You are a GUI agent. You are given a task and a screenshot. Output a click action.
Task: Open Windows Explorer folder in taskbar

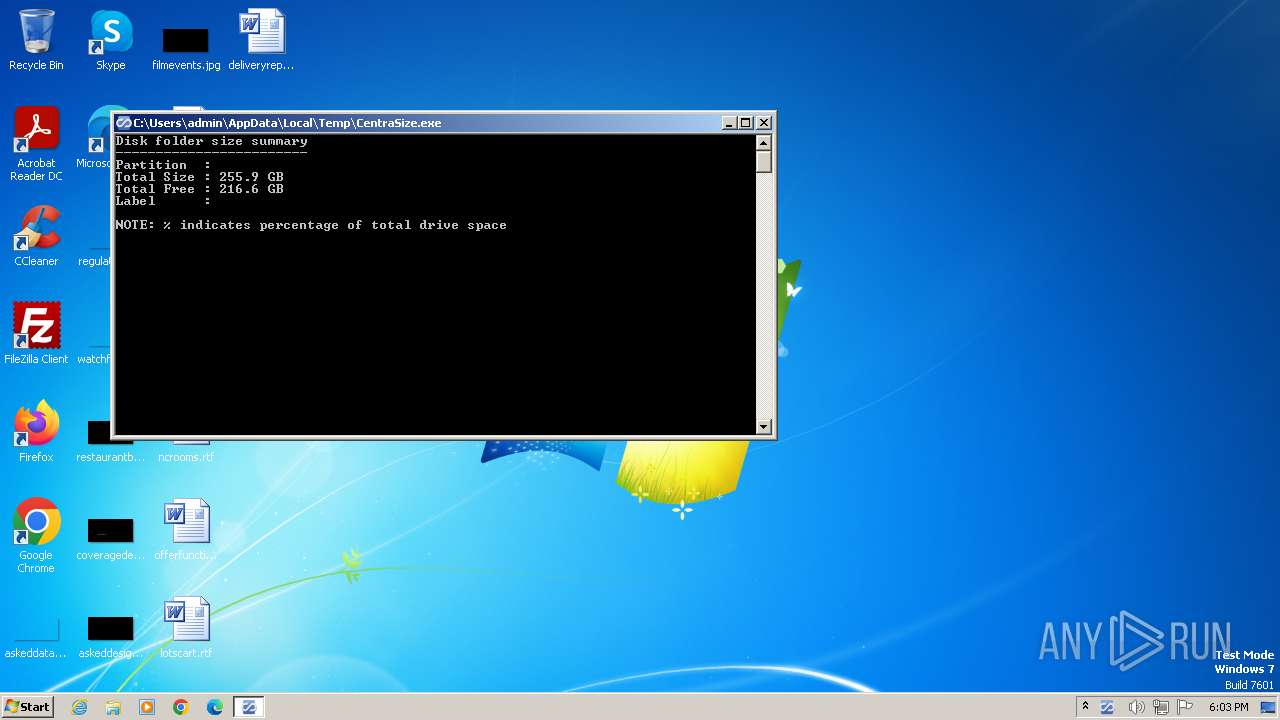tap(113, 707)
